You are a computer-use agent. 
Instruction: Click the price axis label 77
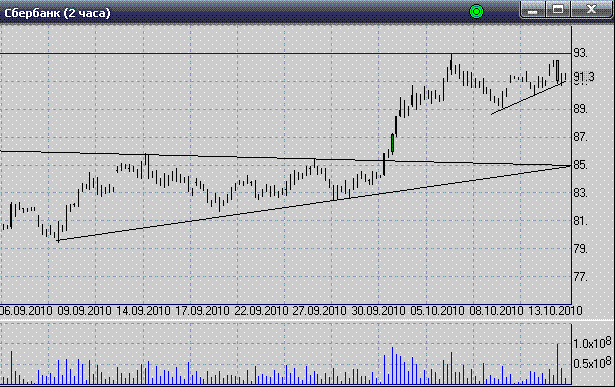[x=580, y=277]
